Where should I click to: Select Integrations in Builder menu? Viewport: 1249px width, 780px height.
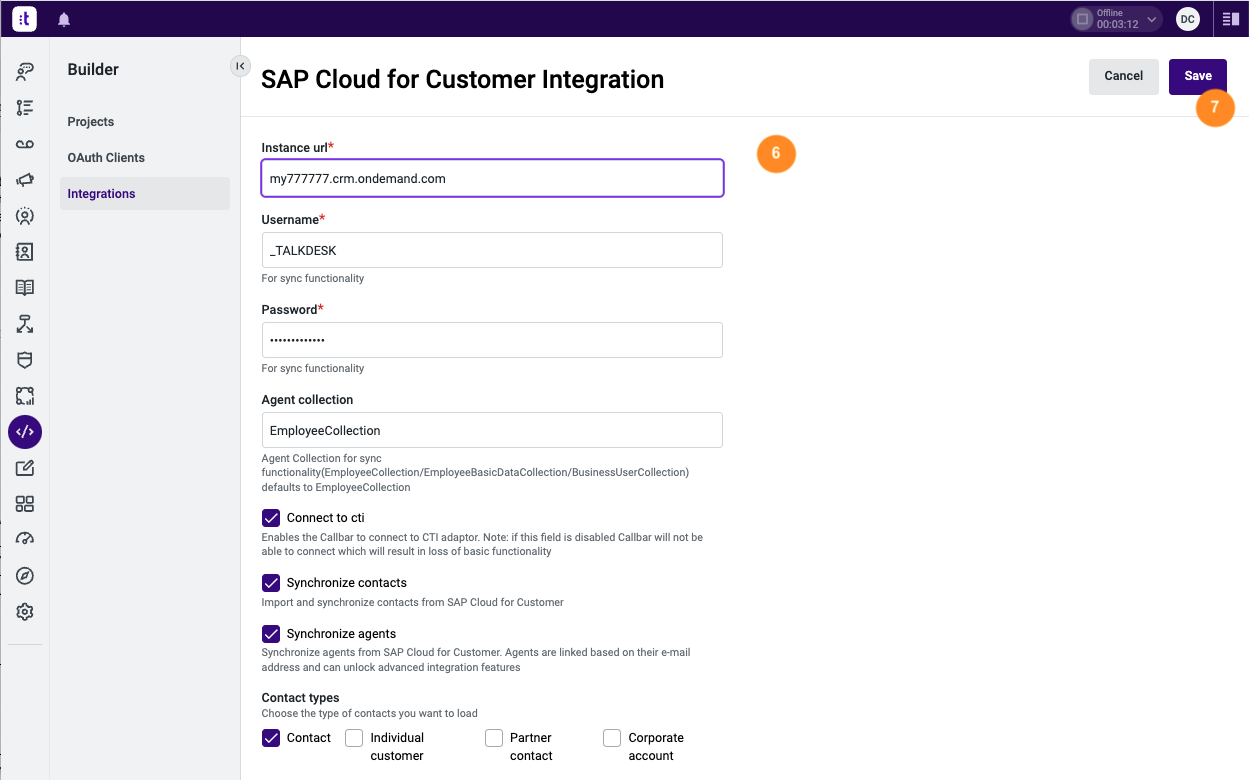coord(145,194)
